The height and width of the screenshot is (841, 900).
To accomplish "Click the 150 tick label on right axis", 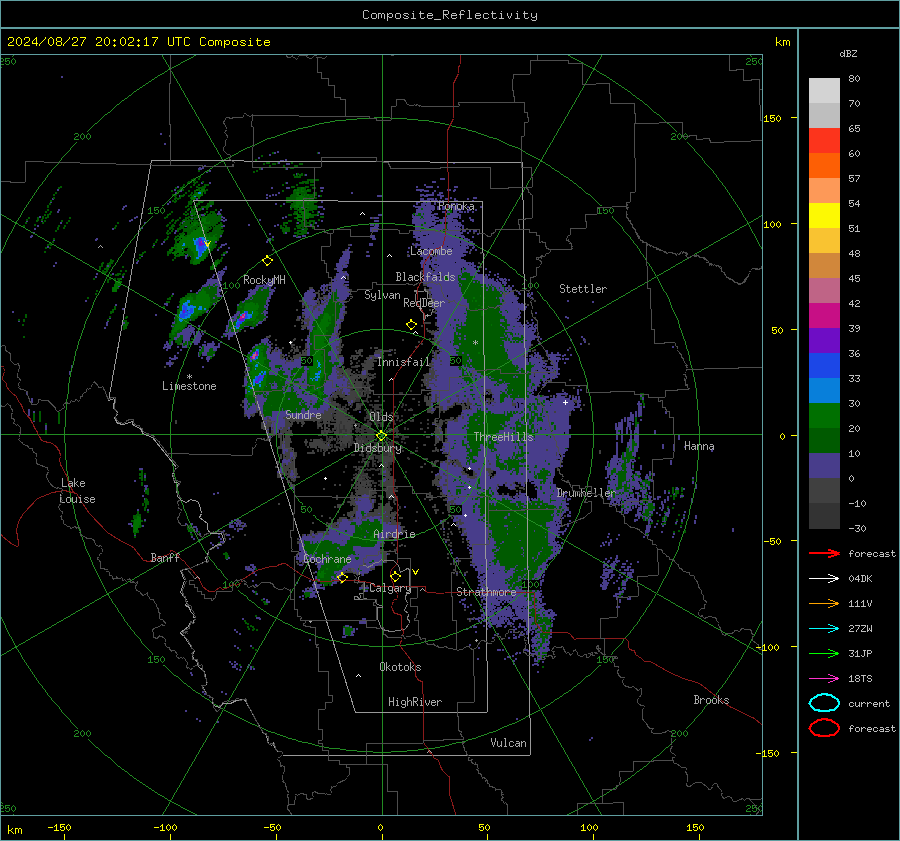I will (772, 118).
